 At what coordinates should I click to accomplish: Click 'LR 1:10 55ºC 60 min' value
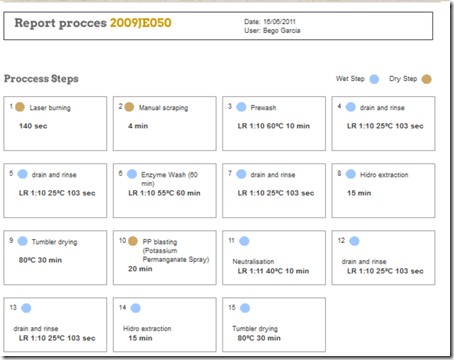point(164,193)
